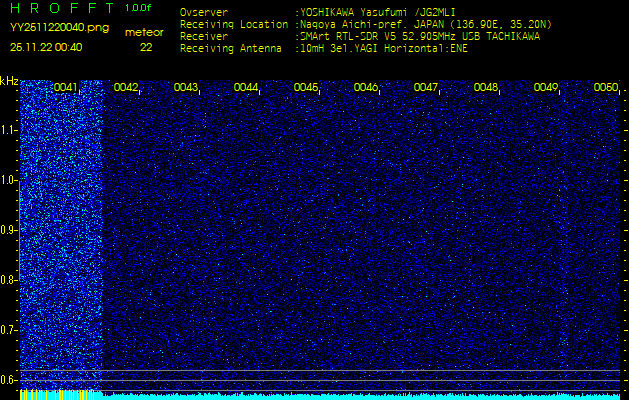This screenshot has width=629, height=400.
Task: Click the bright noise band in spectrogram
Action: click(62, 220)
